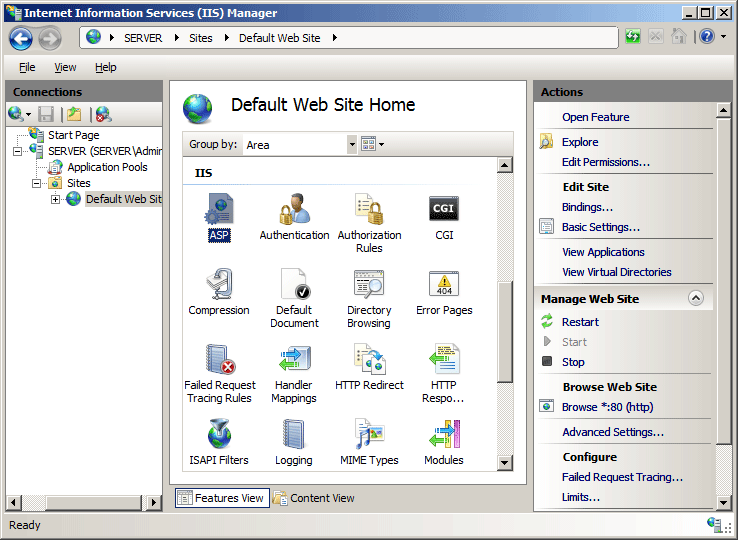Image resolution: width=738 pixels, height=540 pixels.
Task: Click the Bindings... link
Action: [587, 207]
